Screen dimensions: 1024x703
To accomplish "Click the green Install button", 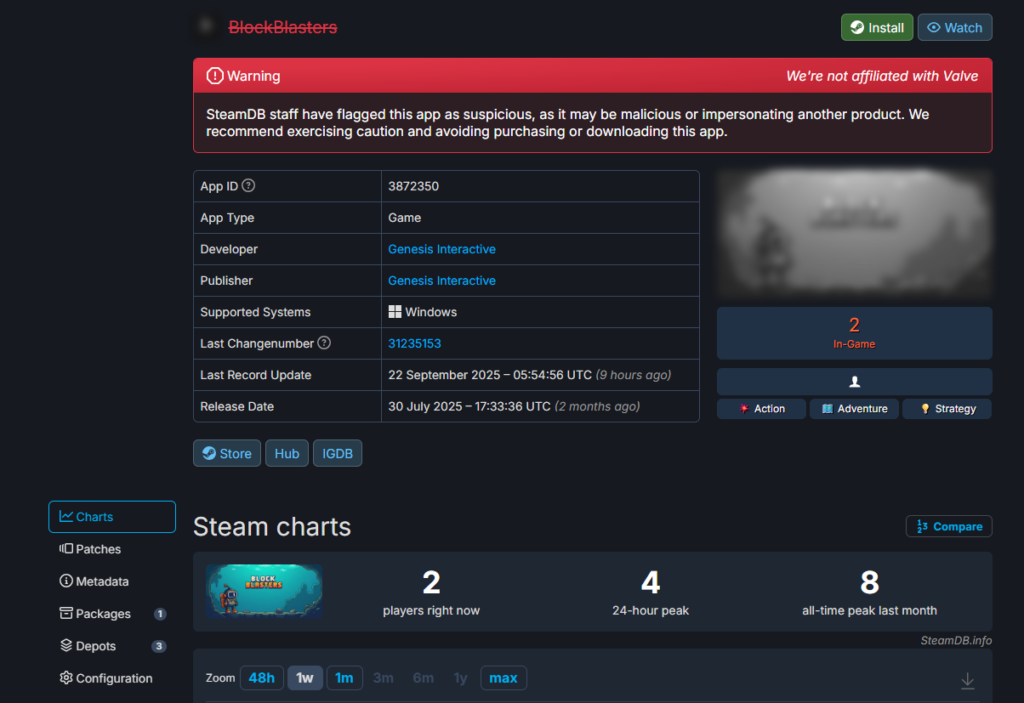I will pos(876,28).
